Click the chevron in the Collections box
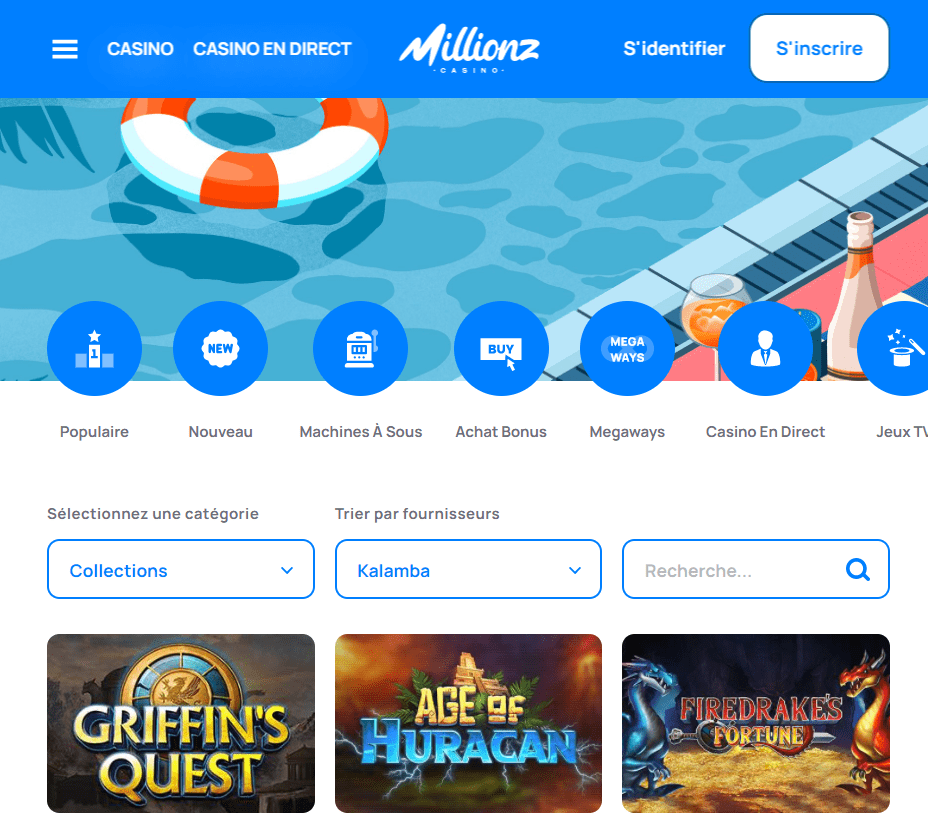 pos(287,571)
